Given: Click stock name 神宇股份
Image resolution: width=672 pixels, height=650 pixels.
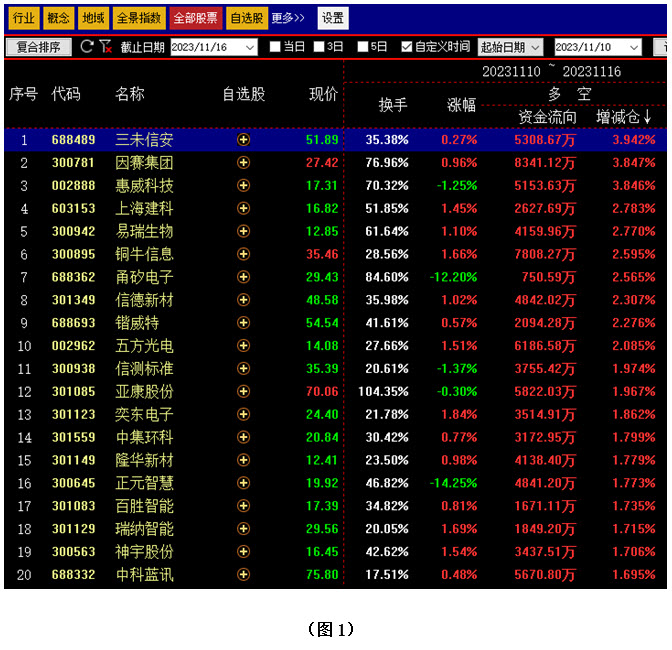Looking at the screenshot, I should [x=144, y=552].
